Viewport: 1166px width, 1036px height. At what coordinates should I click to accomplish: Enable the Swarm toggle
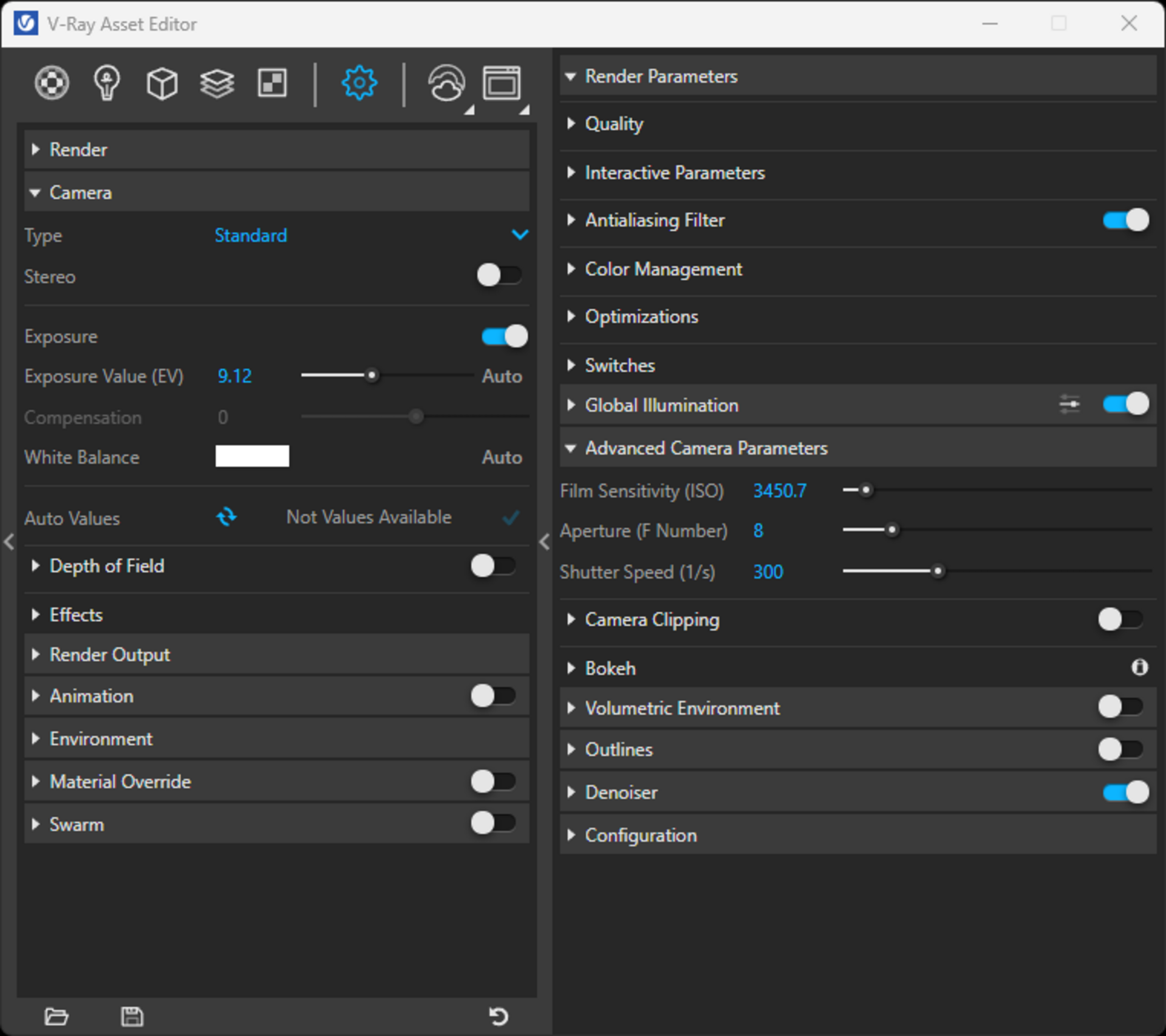[x=493, y=823]
